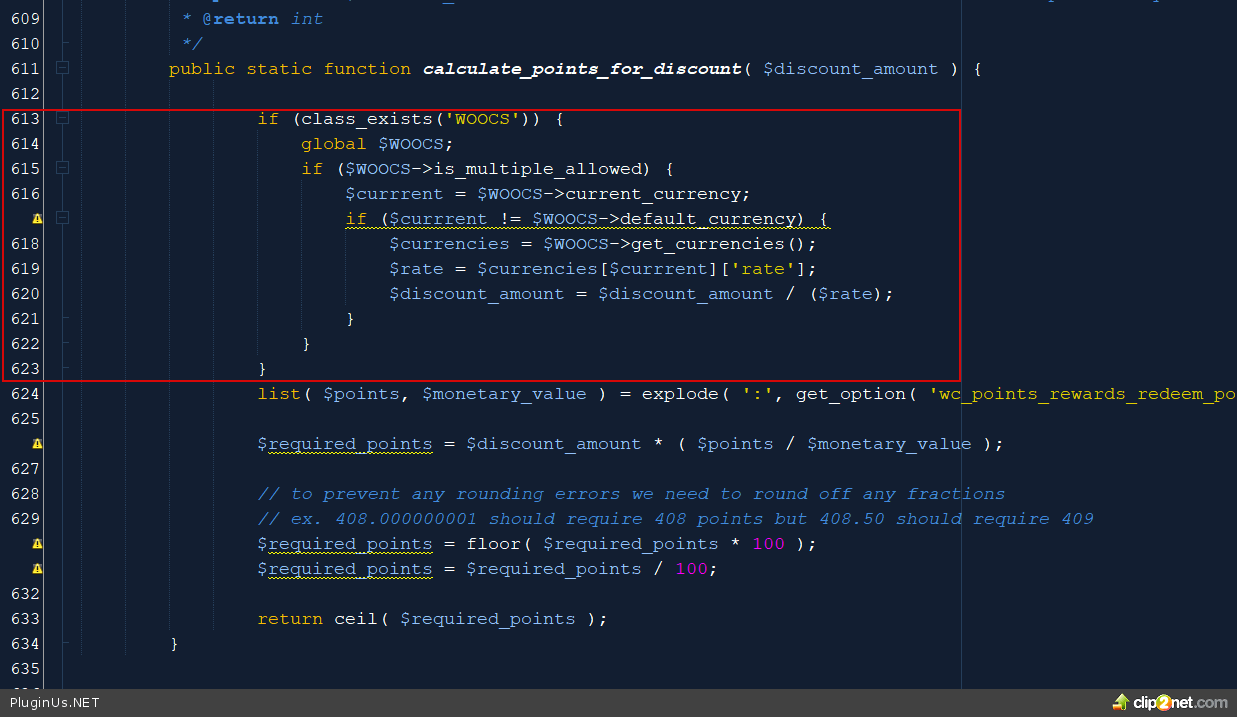Click the calculate_points_for_discount function name
The height and width of the screenshot is (717, 1237).
coord(582,68)
